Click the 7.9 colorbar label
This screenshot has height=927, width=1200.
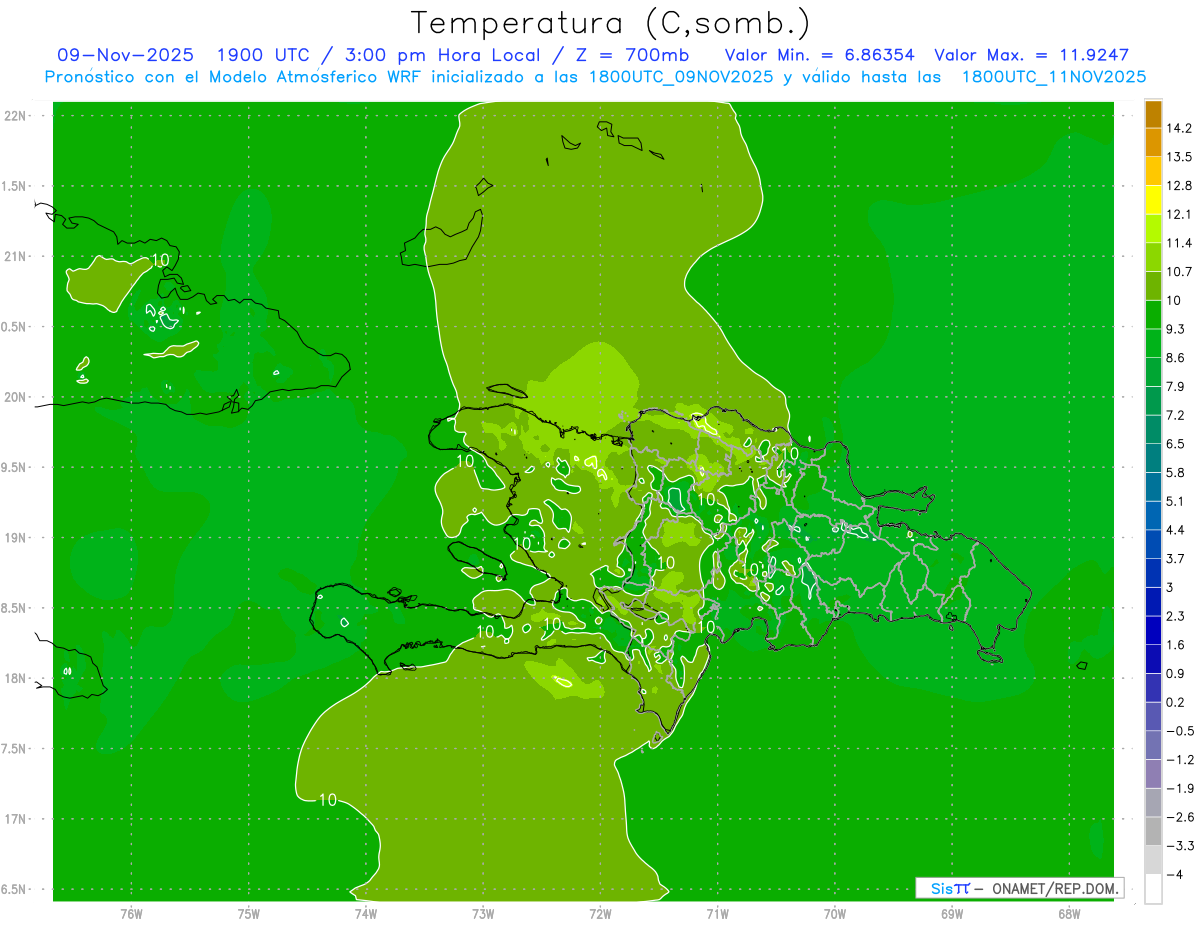1176,386
